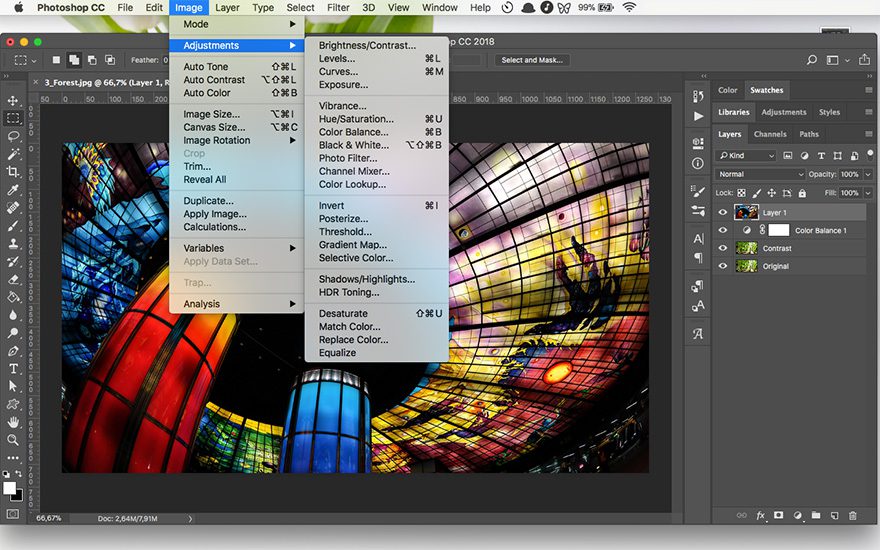Add layer style with fx icon
This screenshot has width=880, height=550.
coord(760,515)
